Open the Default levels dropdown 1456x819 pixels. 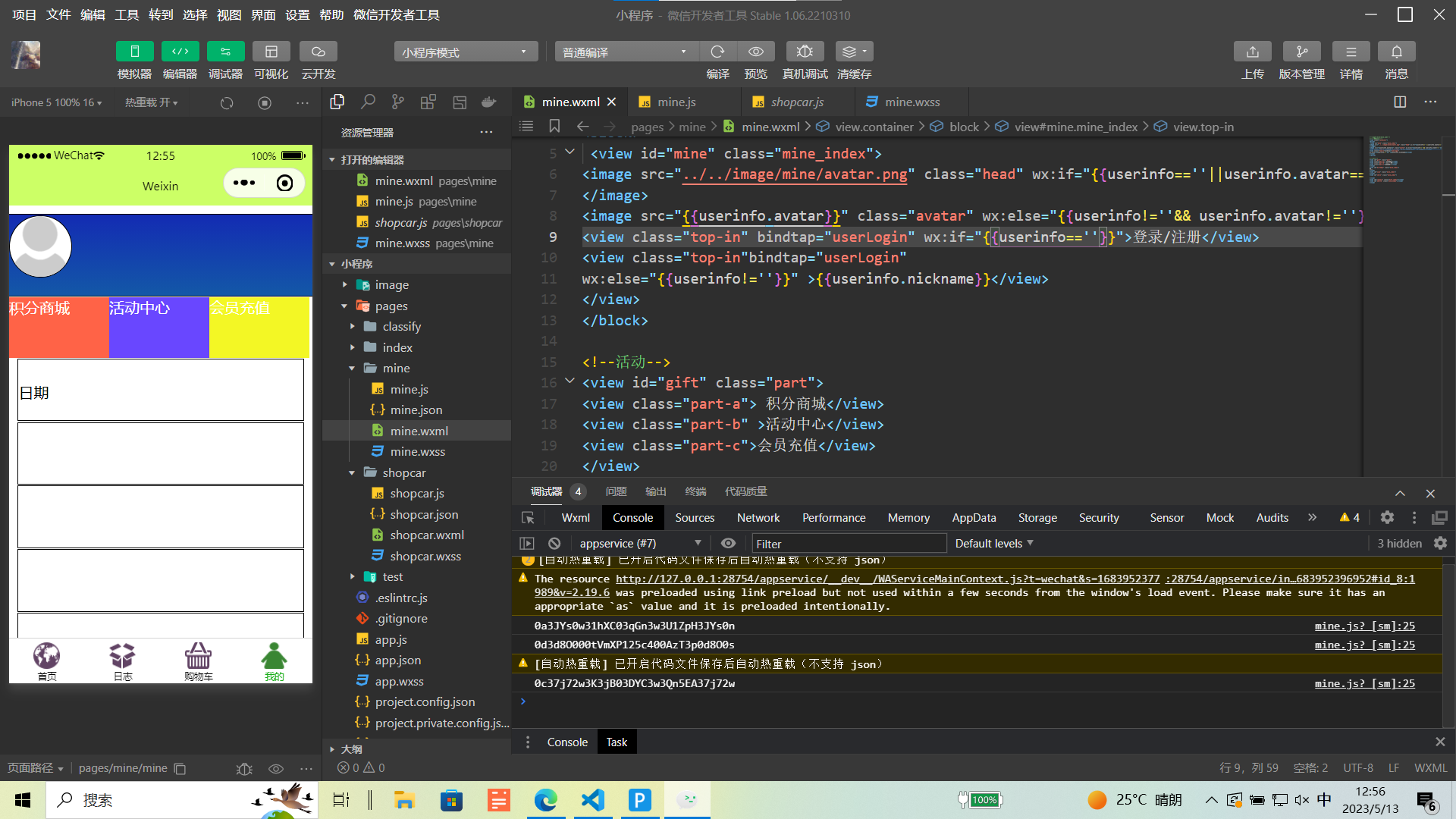pos(993,544)
